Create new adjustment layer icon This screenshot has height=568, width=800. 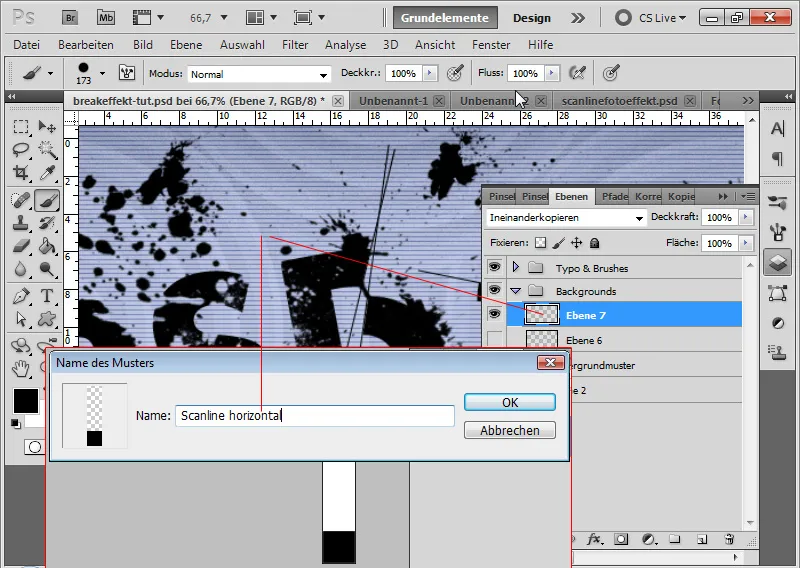point(648,539)
